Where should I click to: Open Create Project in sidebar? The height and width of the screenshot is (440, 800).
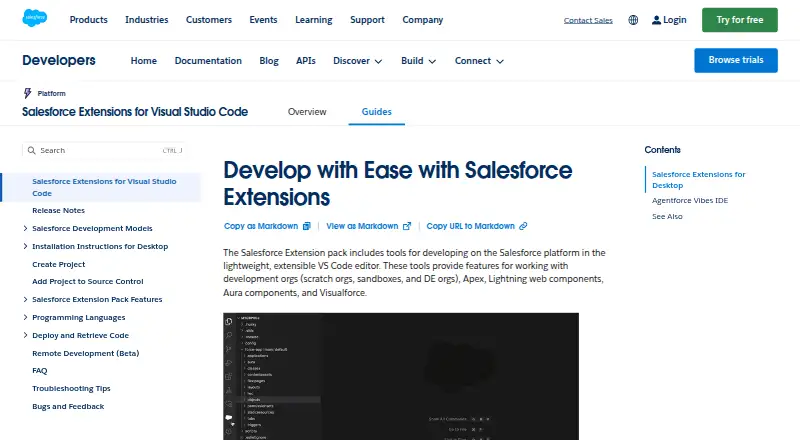[59, 264]
